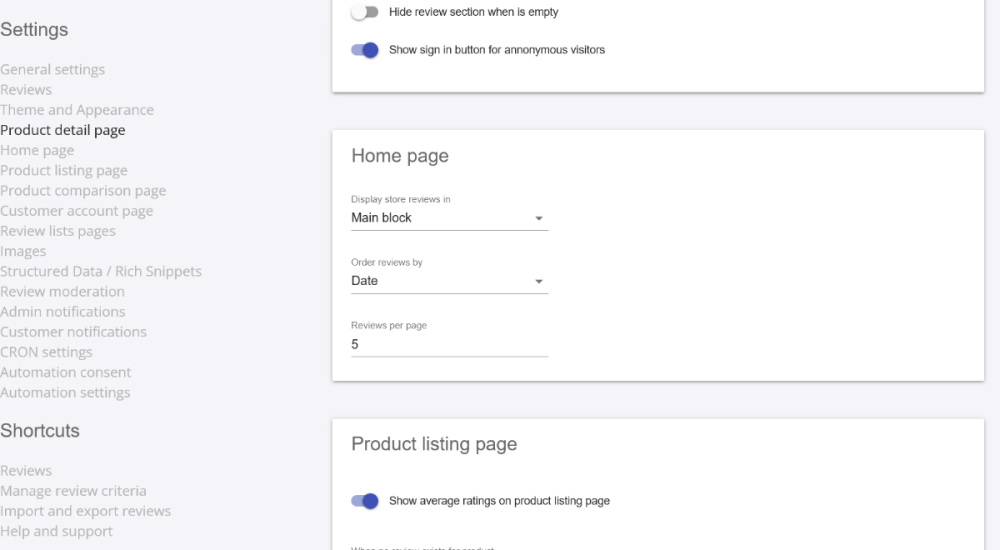Go to Structured Data / Rich Snippets
The width and height of the screenshot is (1000, 550).
[101, 271]
